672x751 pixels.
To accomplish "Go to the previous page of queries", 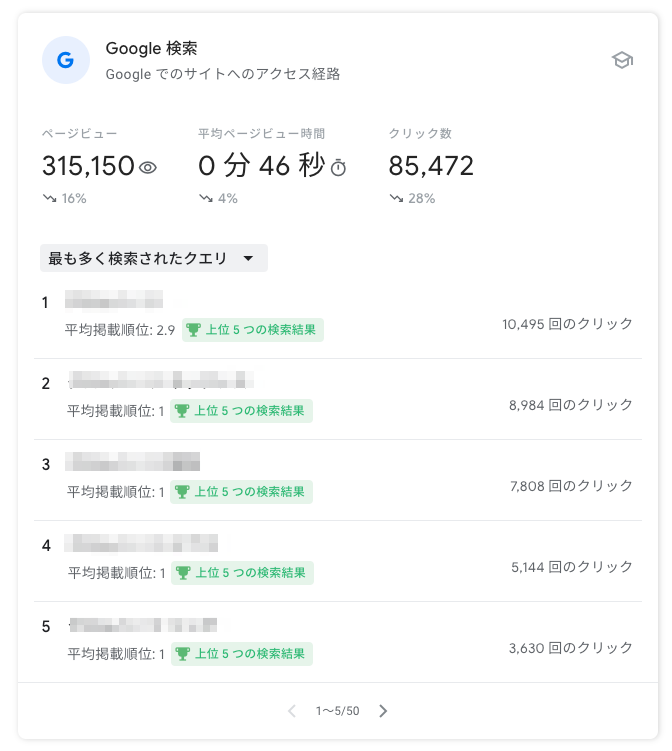I will coord(292,711).
